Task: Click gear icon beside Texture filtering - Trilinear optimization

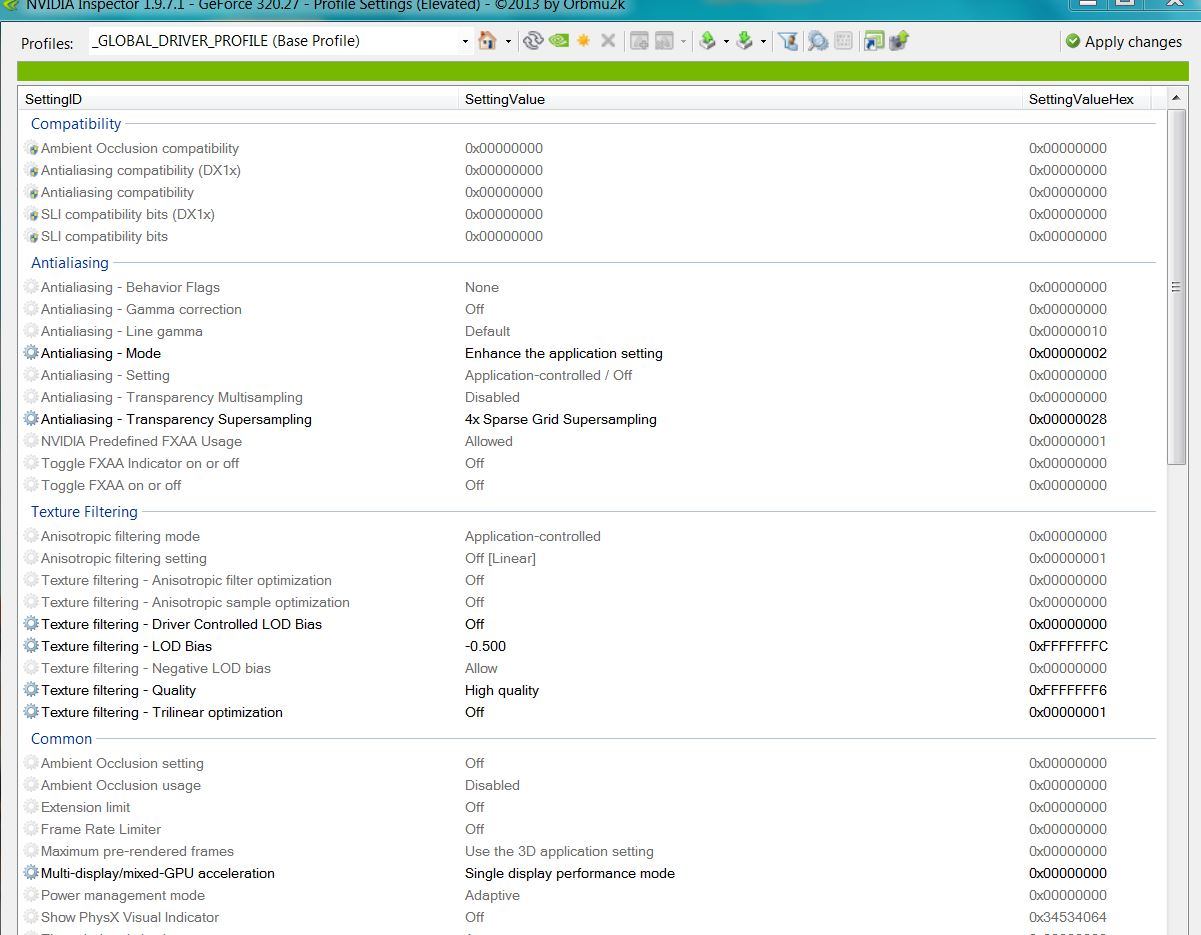Action: click(x=31, y=712)
